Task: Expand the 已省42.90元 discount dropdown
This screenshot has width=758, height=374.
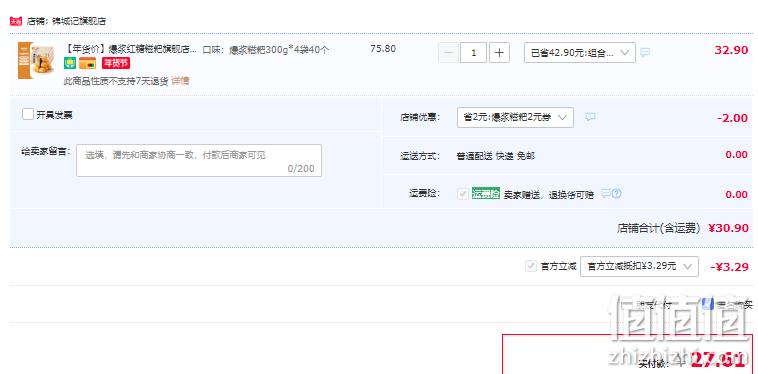Action: pyautogui.click(x=580, y=53)
